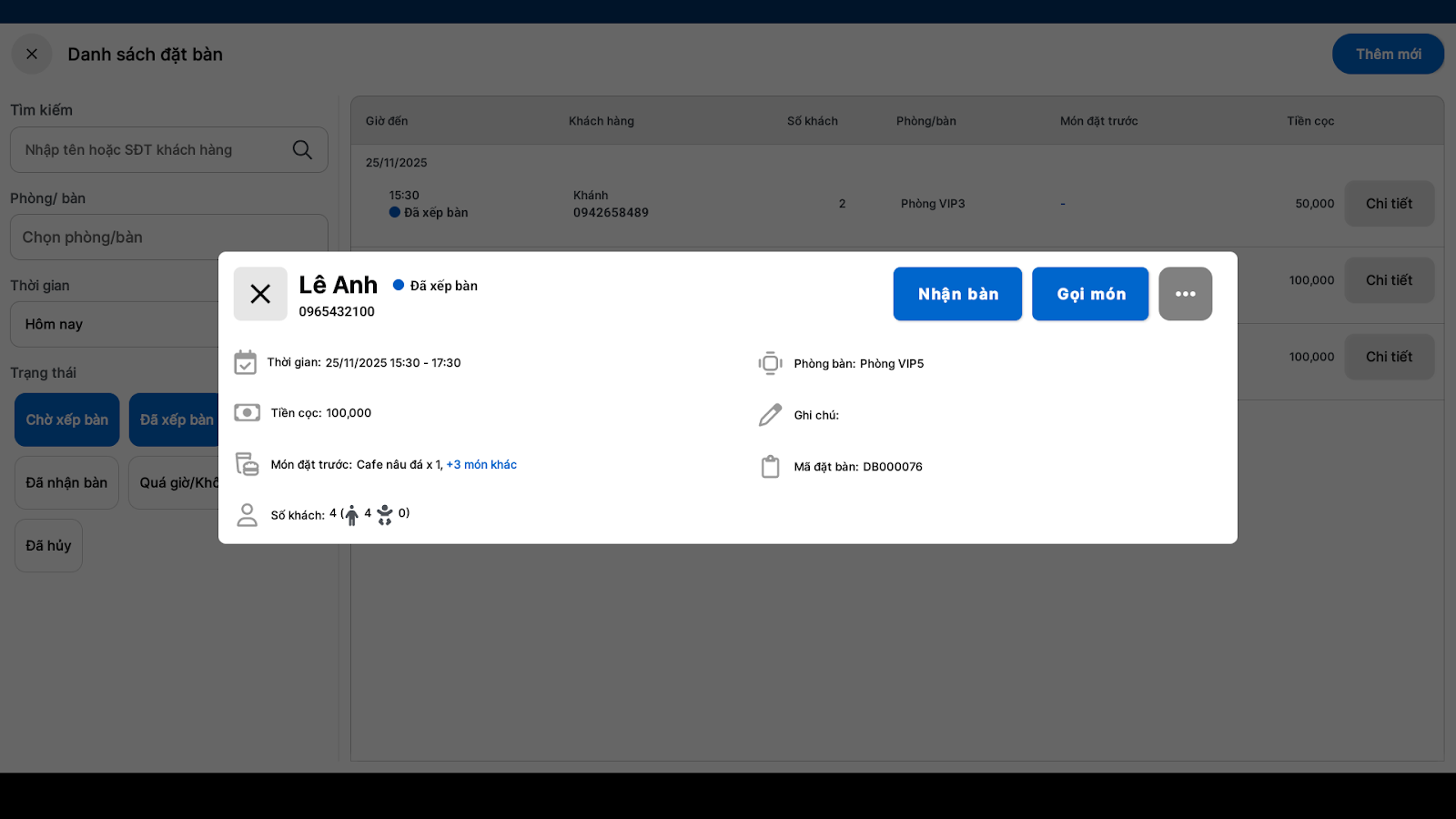Open the Hôm nay time dropdown

click(x=114, y=325)
